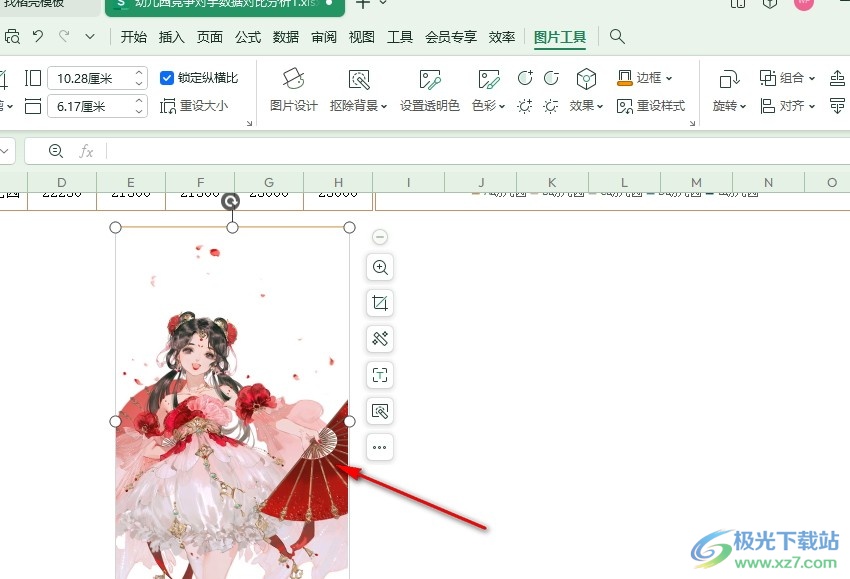Select column D header
This screenshot has height=579, width=850.
tap(62, 183)
